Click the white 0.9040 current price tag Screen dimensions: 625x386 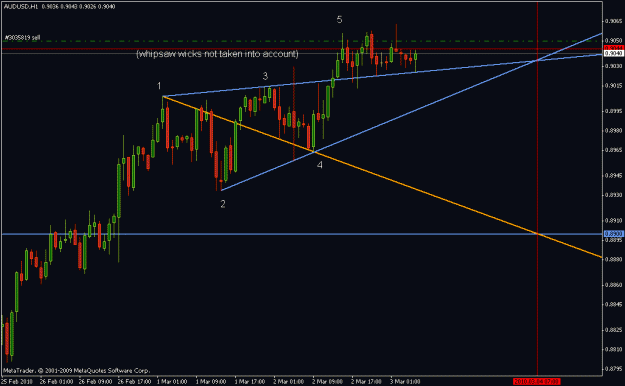click(x=614, y=53)
